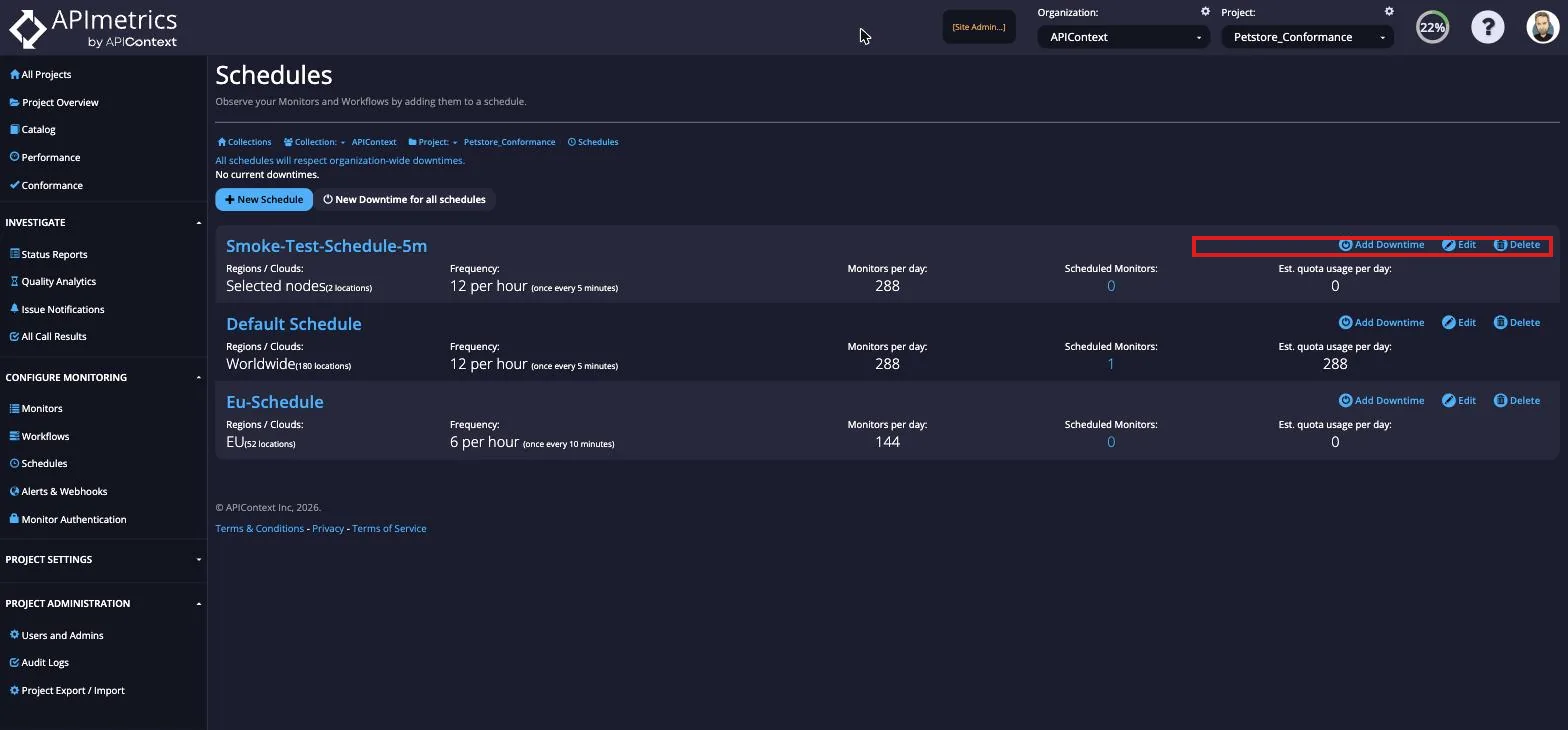Screen dimensions: 1568x730
Task: Open the Project breadcrumb dropdown
Action: (432, 142)
